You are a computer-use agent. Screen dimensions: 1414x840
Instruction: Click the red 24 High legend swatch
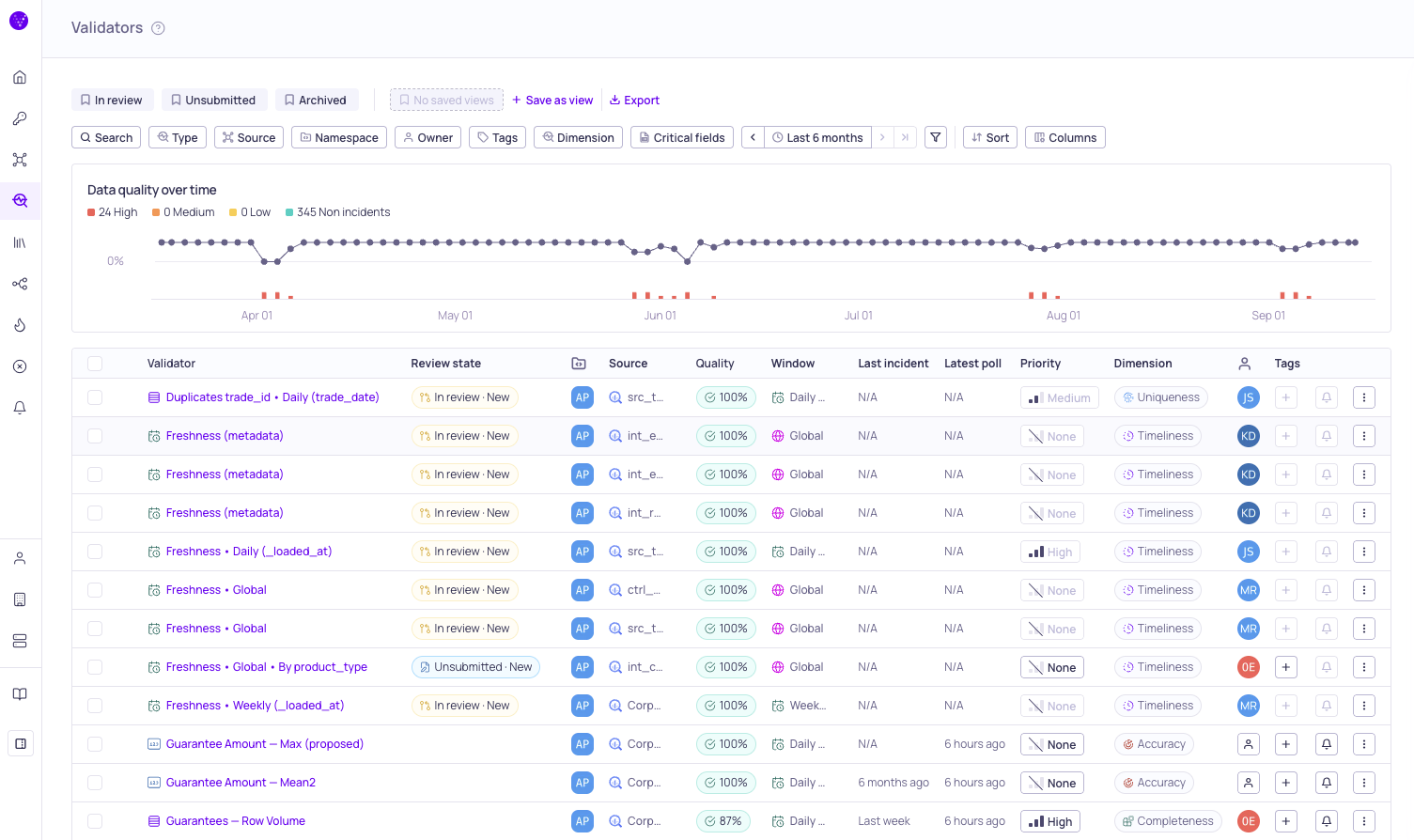tap(91, 212)
